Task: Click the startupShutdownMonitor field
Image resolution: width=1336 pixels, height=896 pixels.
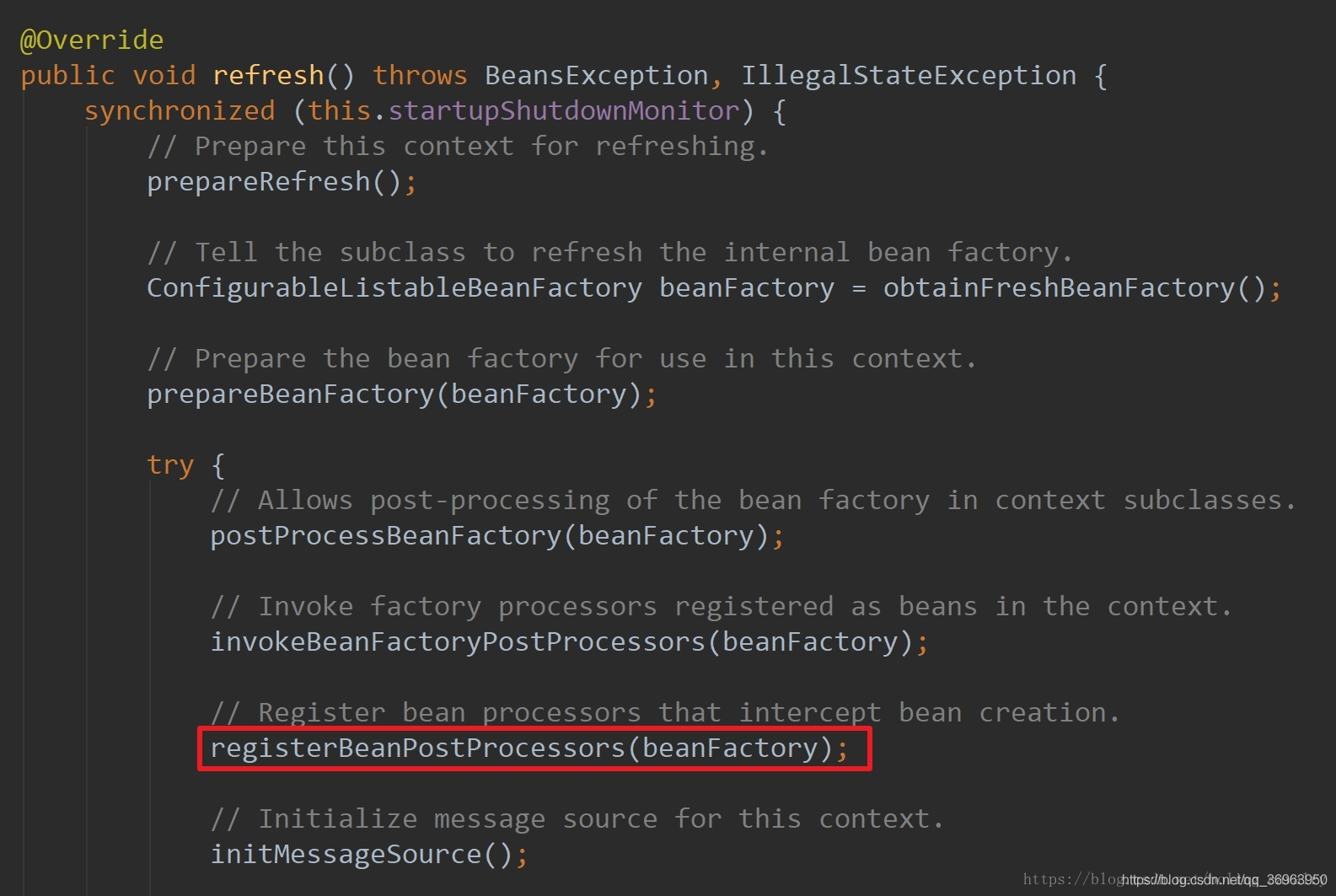Action: click(x=563, y=110)
